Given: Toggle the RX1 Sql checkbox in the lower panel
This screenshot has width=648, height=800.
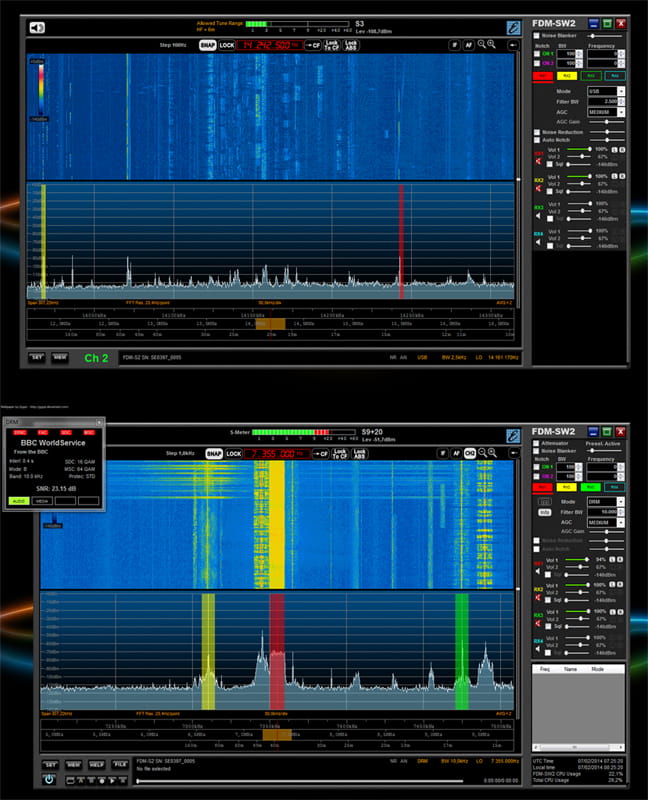Looking at the screenshot, I should [x=549, y=574].
